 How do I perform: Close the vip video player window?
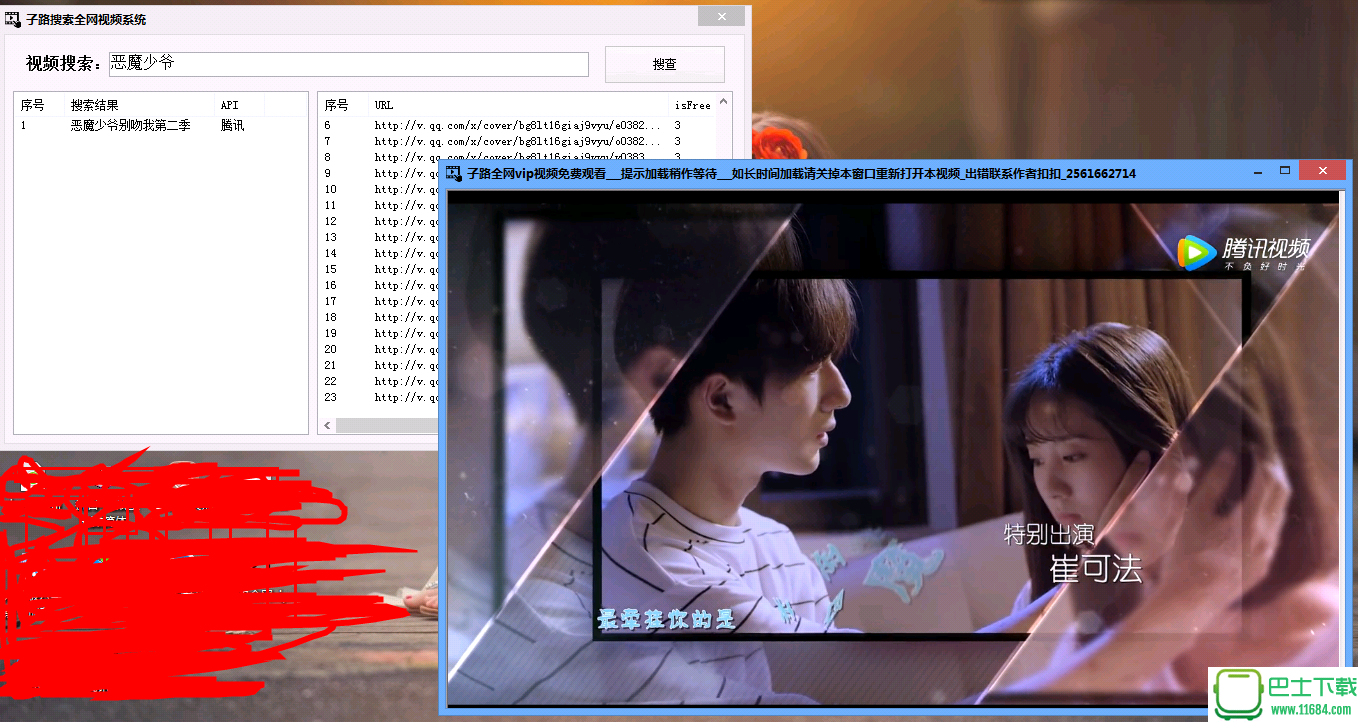coord(1322,170)
